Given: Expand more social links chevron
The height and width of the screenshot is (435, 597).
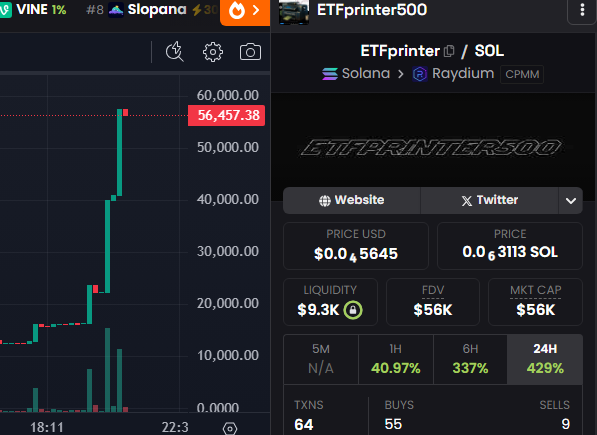Looking at the screenshot, I should [570, 201].
